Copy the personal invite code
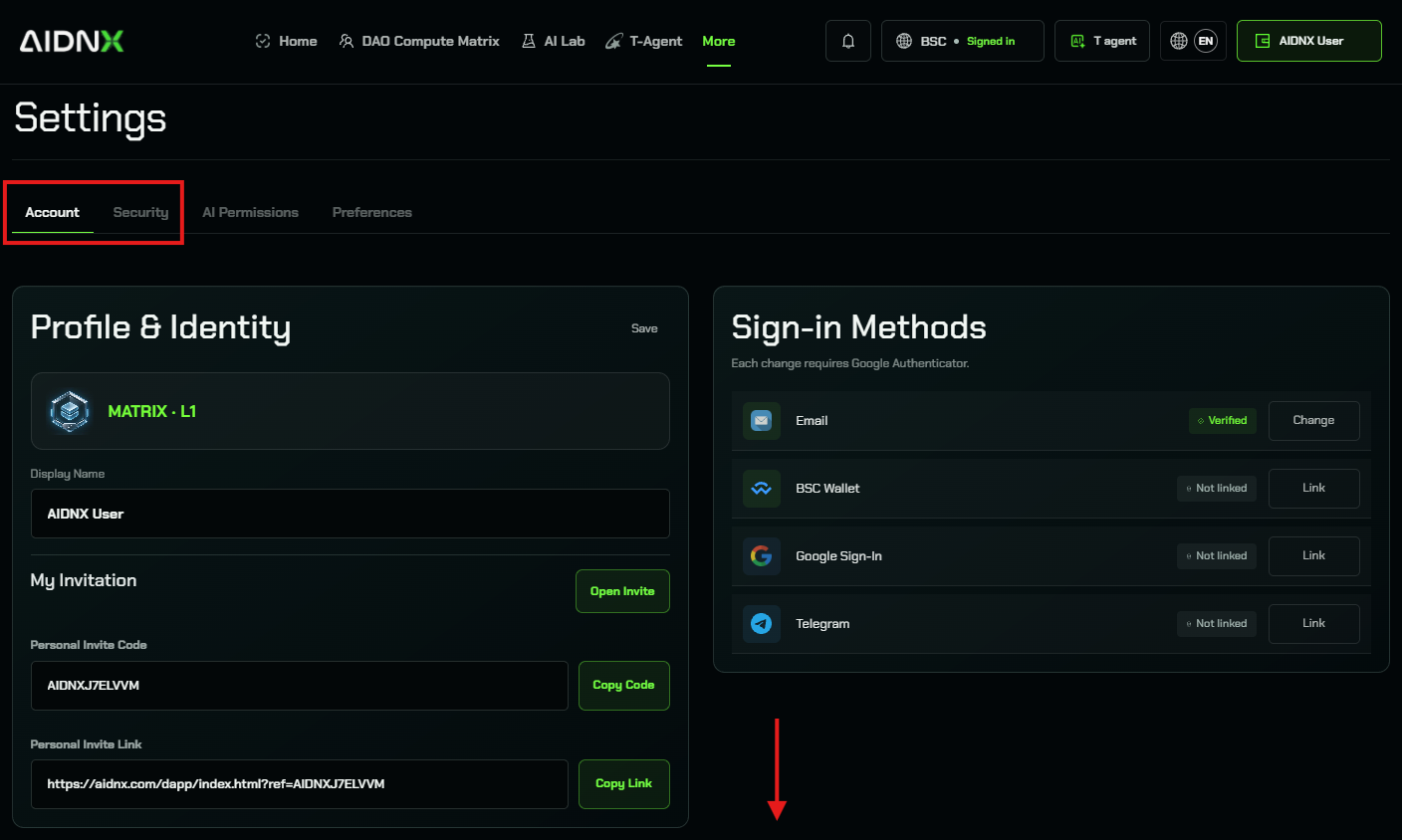Screen dimensions: 1402x840 623,686
